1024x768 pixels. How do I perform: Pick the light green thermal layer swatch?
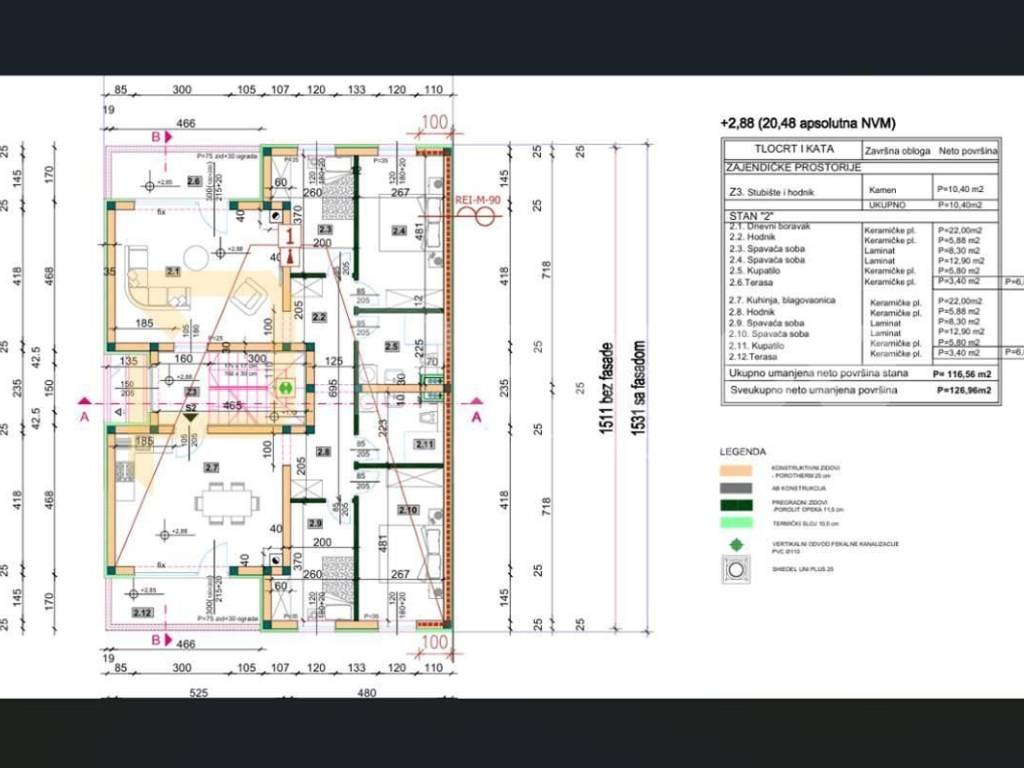coord(740,523)
